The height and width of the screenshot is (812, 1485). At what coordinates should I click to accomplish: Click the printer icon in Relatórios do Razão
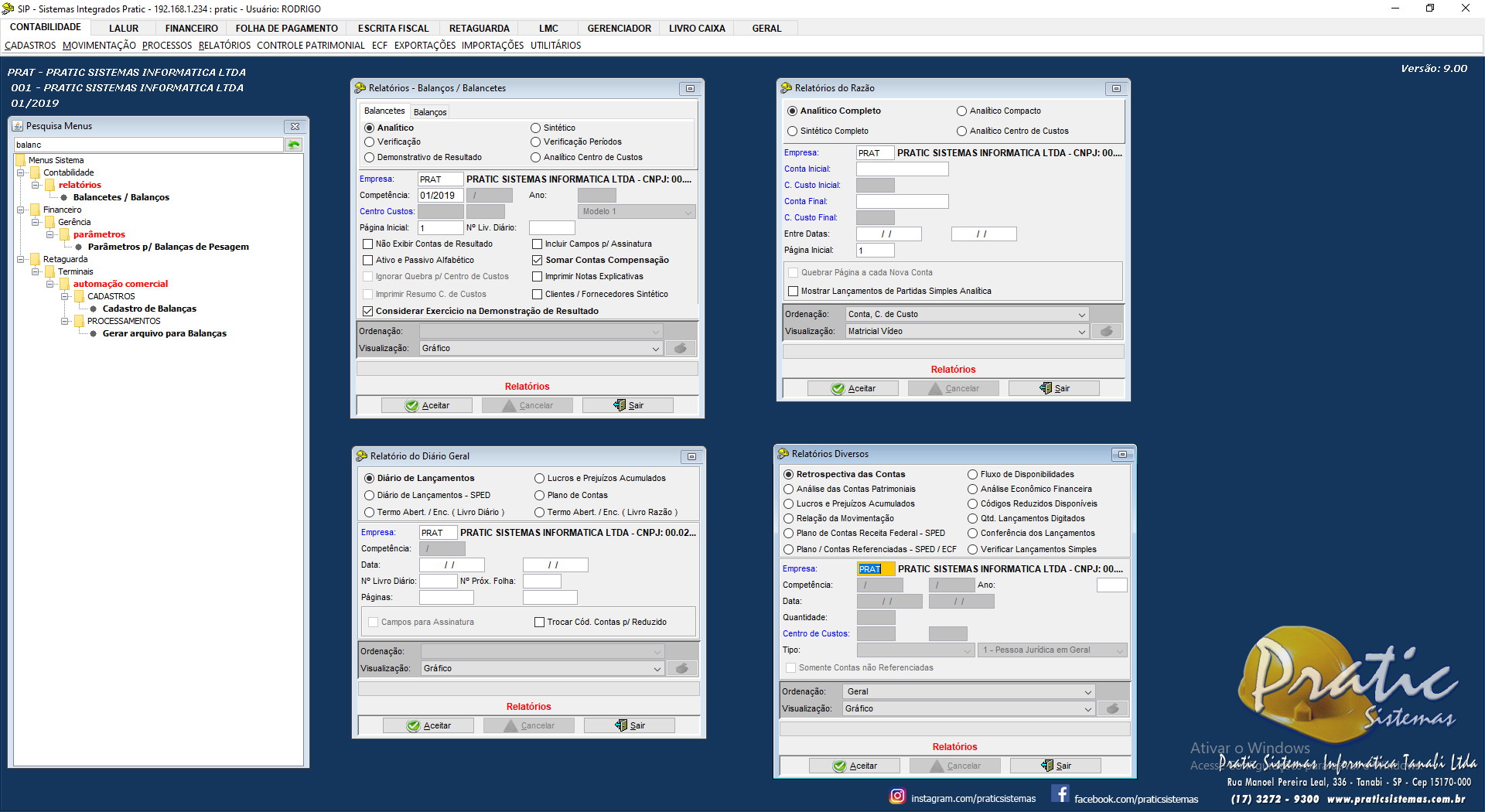click(1107, 331)
